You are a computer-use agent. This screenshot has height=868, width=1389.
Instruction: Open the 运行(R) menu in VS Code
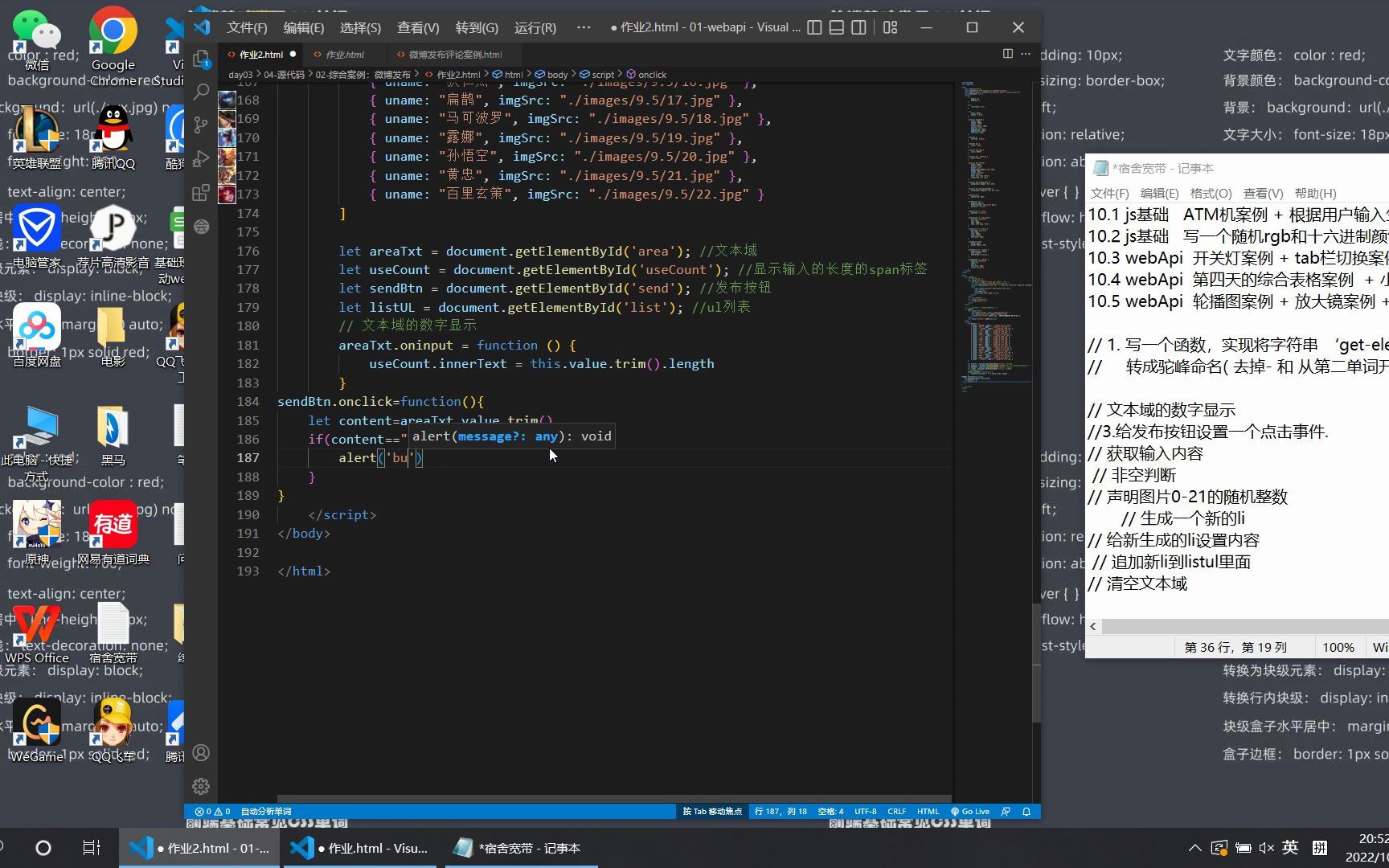535,27
